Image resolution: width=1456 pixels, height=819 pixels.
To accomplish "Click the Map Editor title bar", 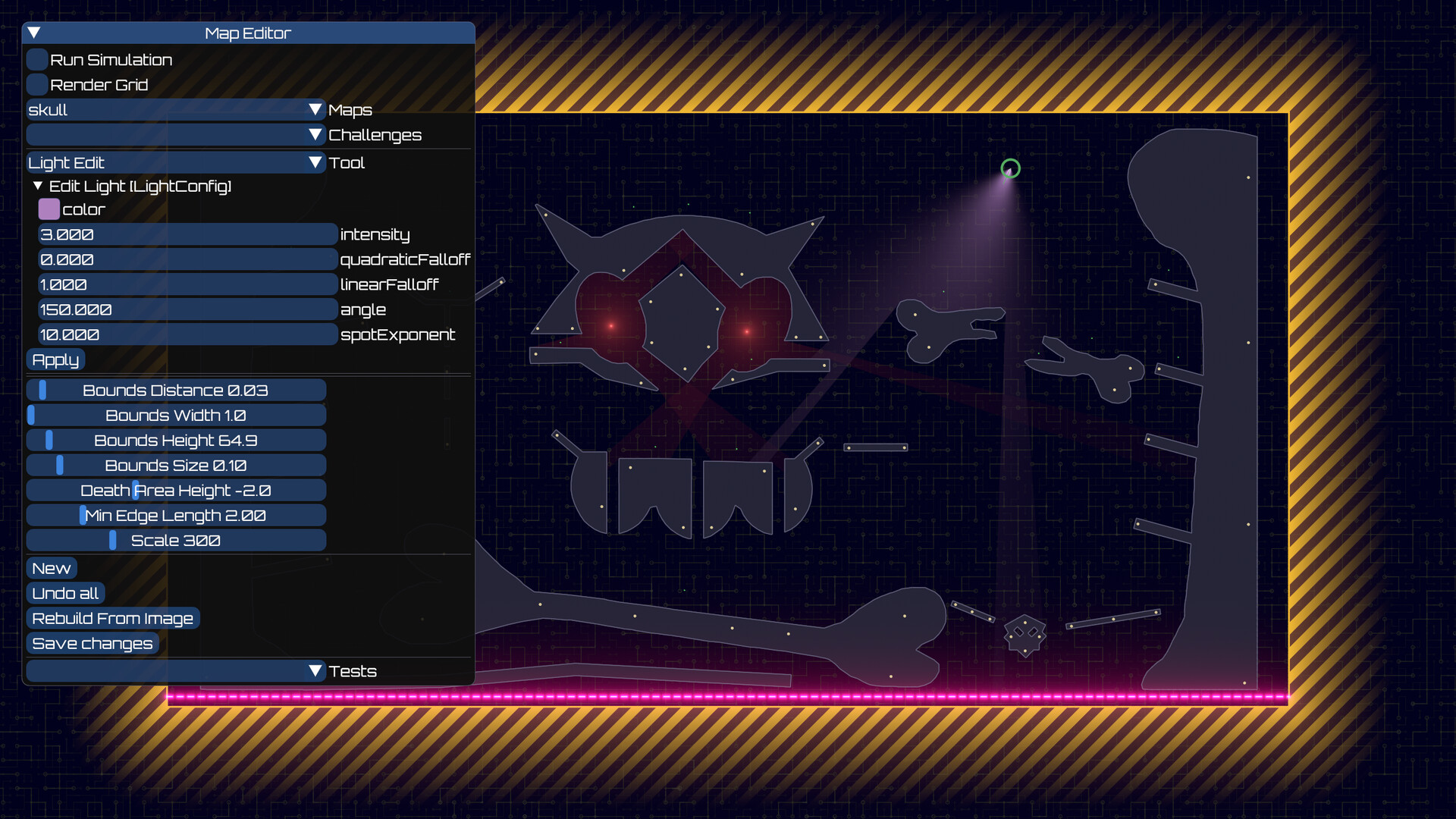I will (x=248, y=33).
